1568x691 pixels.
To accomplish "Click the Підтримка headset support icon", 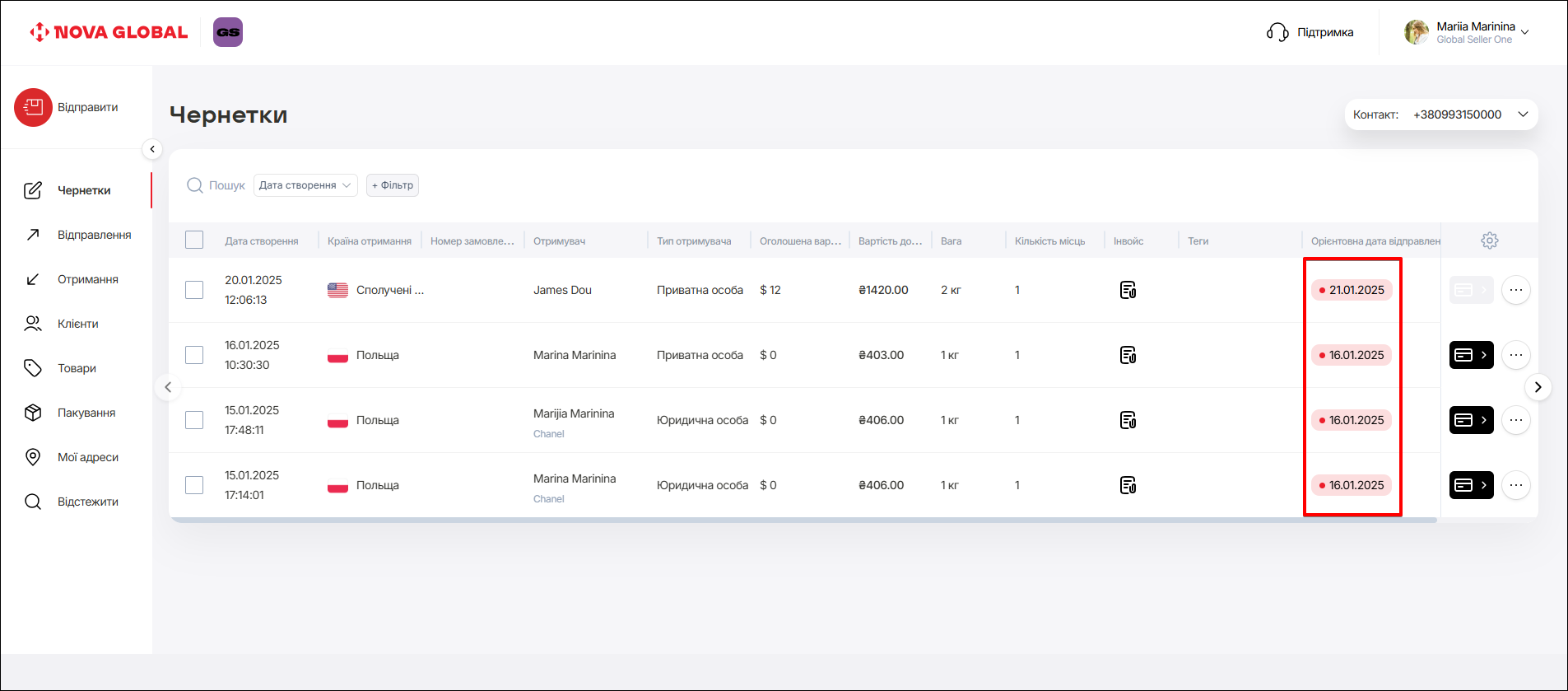I will (1277, 32).
